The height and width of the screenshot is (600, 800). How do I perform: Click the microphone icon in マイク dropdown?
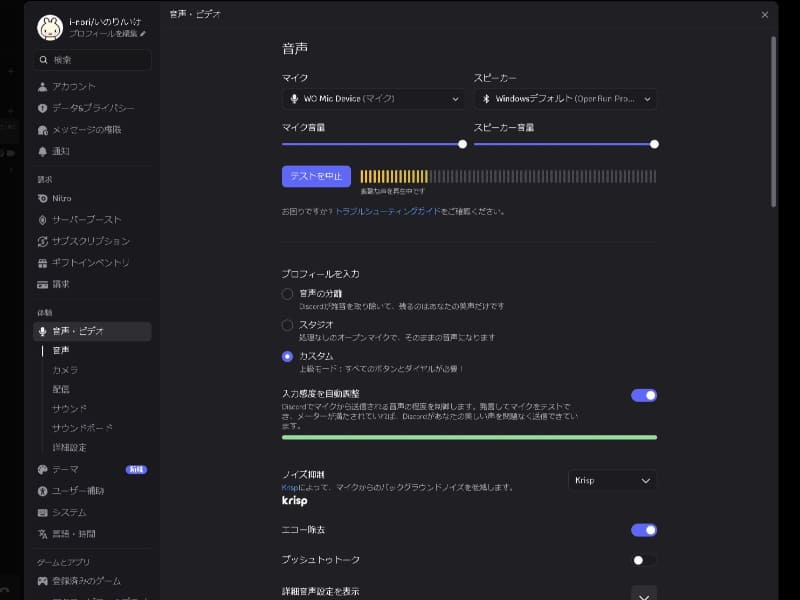pos(294,99)
